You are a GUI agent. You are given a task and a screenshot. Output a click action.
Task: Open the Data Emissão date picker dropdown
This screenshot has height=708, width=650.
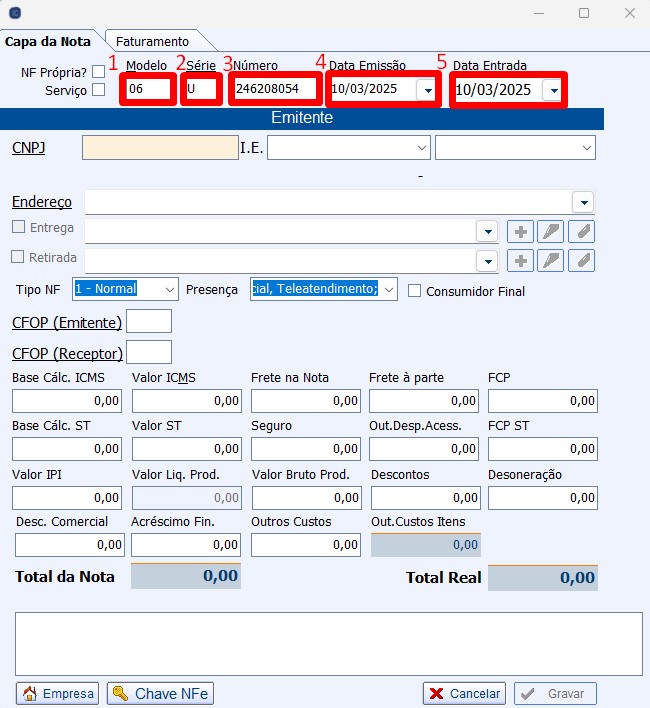tap(427, 90)
